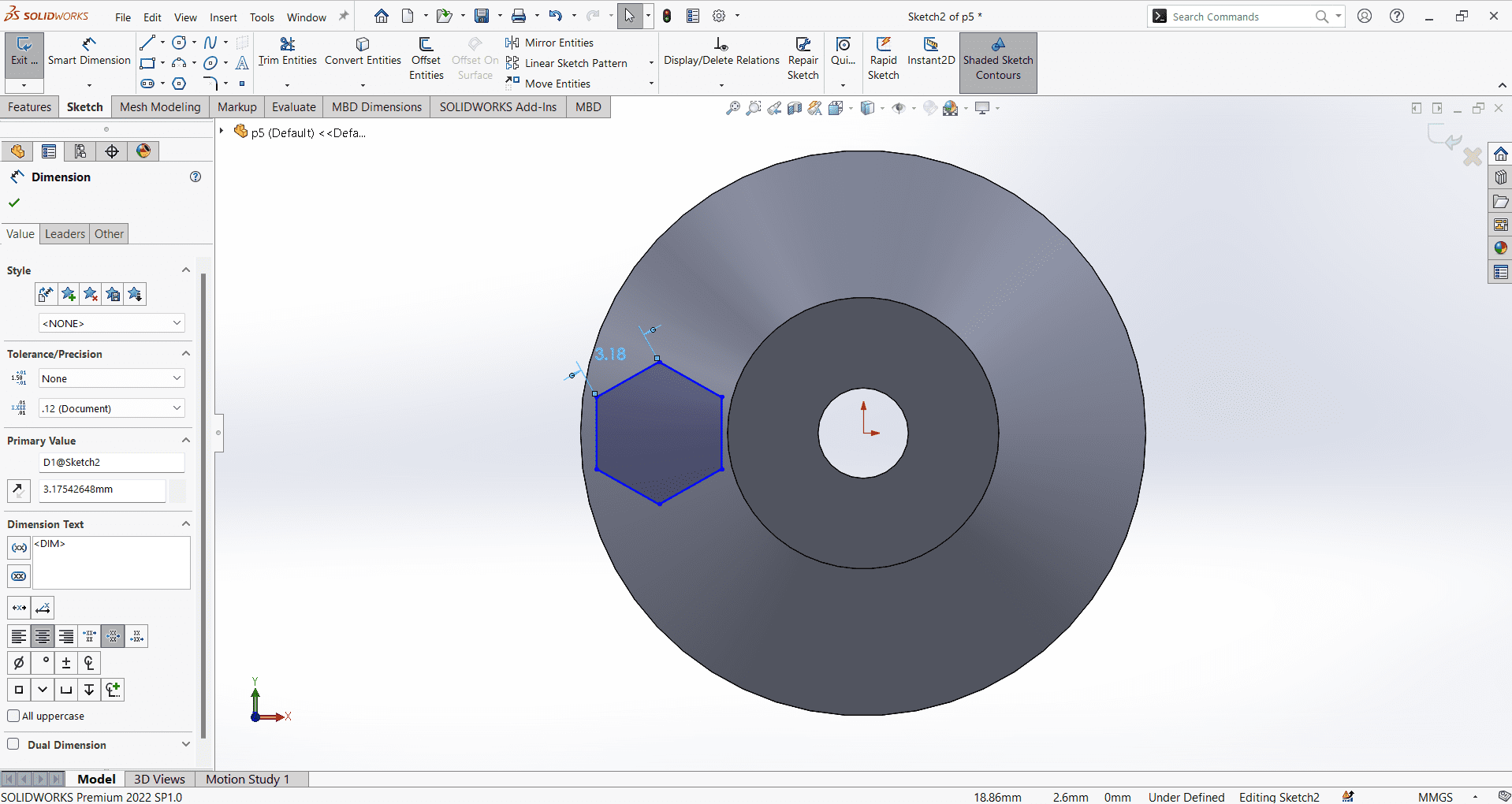Click the Rebuild traffic light icon
This screenshot has width=1512, height=804.
pos(667,16)
